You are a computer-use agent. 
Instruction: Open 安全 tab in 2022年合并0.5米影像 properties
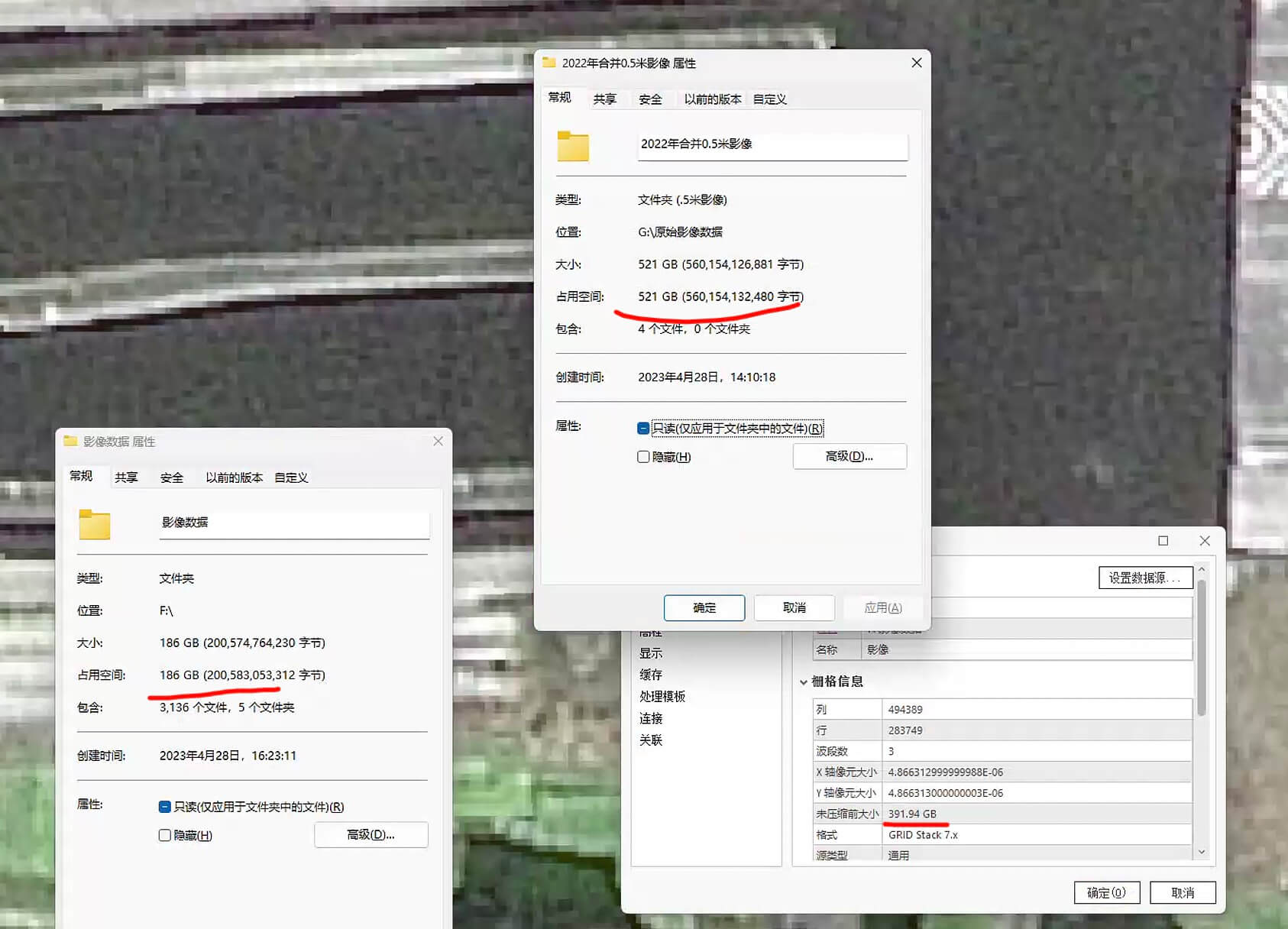(x=650, y=99)
